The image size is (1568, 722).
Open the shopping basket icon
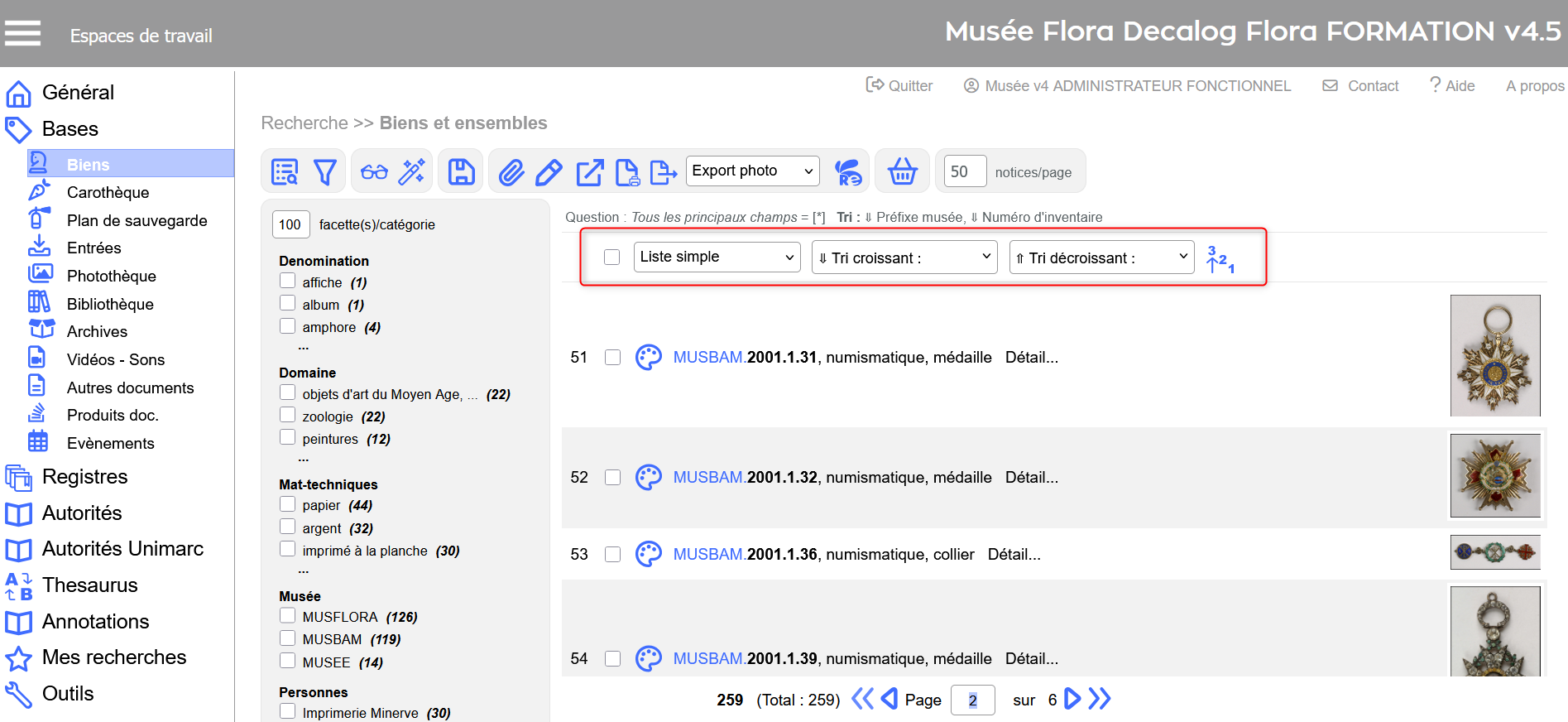[902, 172]
